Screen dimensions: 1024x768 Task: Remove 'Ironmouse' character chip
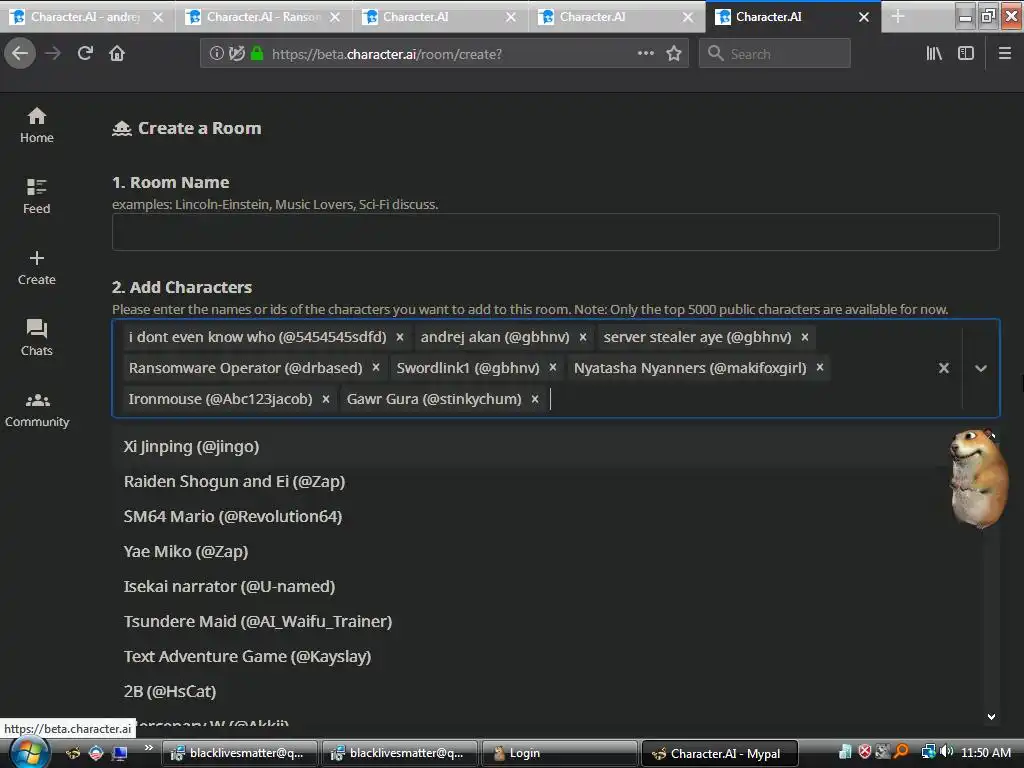pyautogui.click(x=325, y=399)
